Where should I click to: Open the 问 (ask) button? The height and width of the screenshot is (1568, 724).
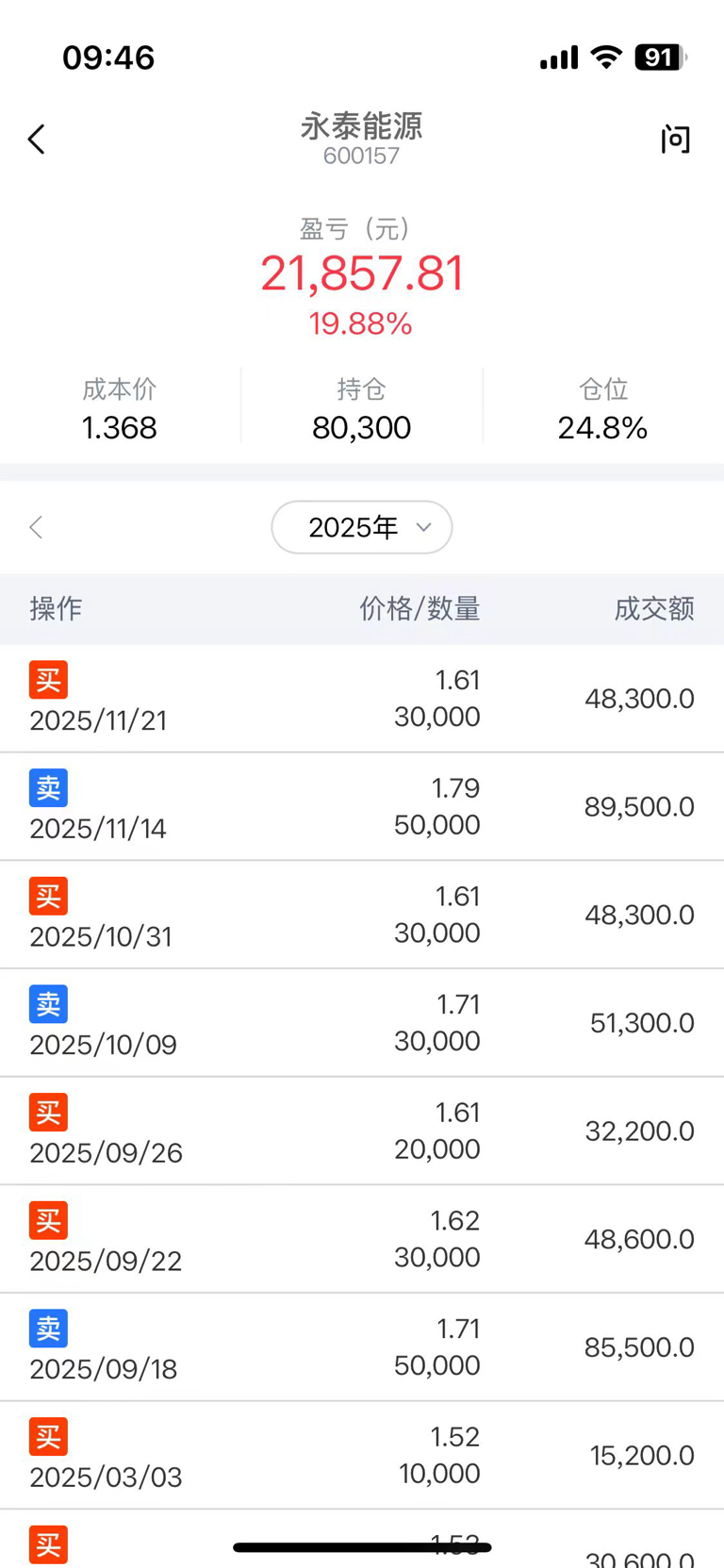tap(675, 140)
